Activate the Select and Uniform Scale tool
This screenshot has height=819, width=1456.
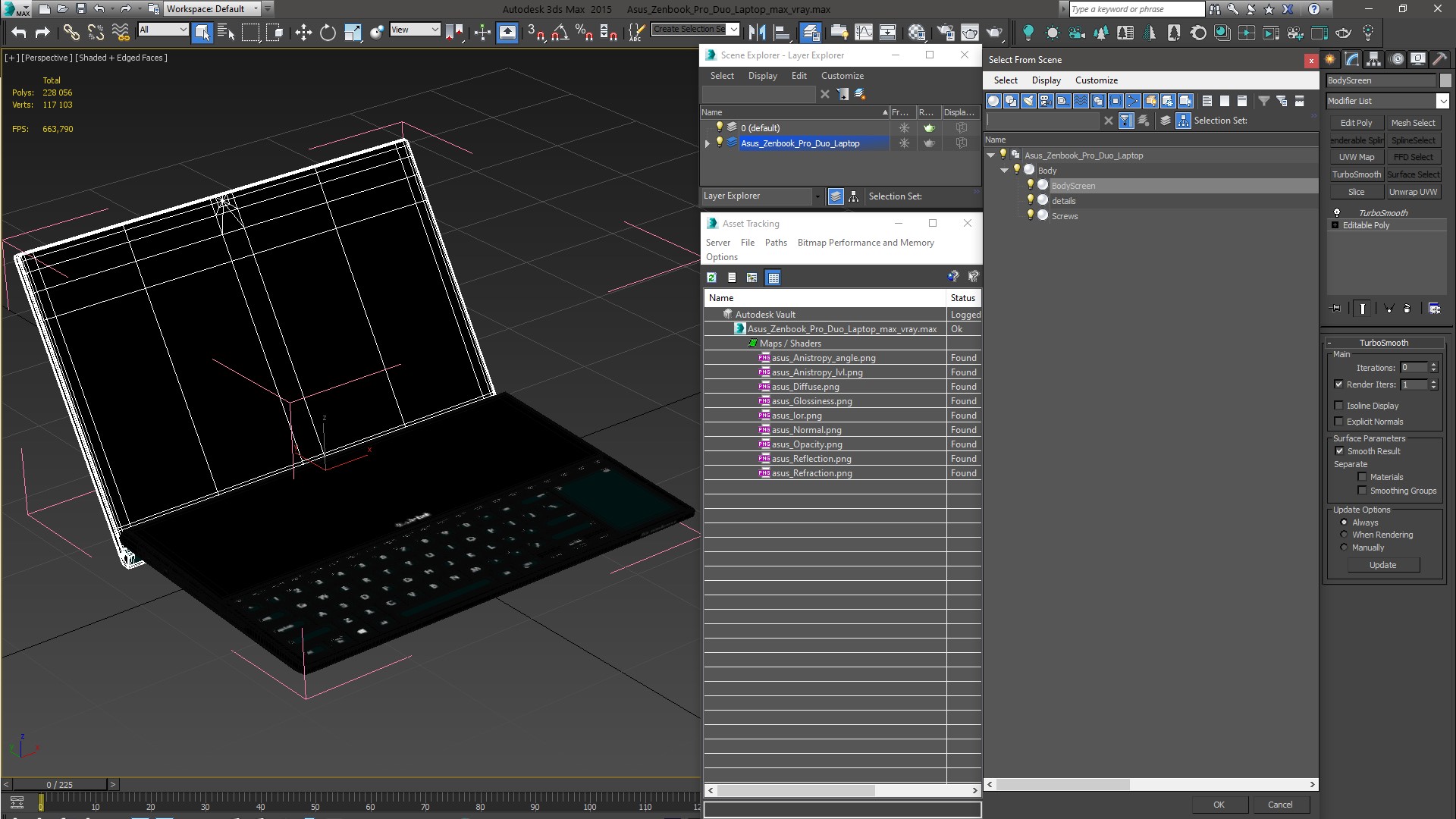point(353,32)
